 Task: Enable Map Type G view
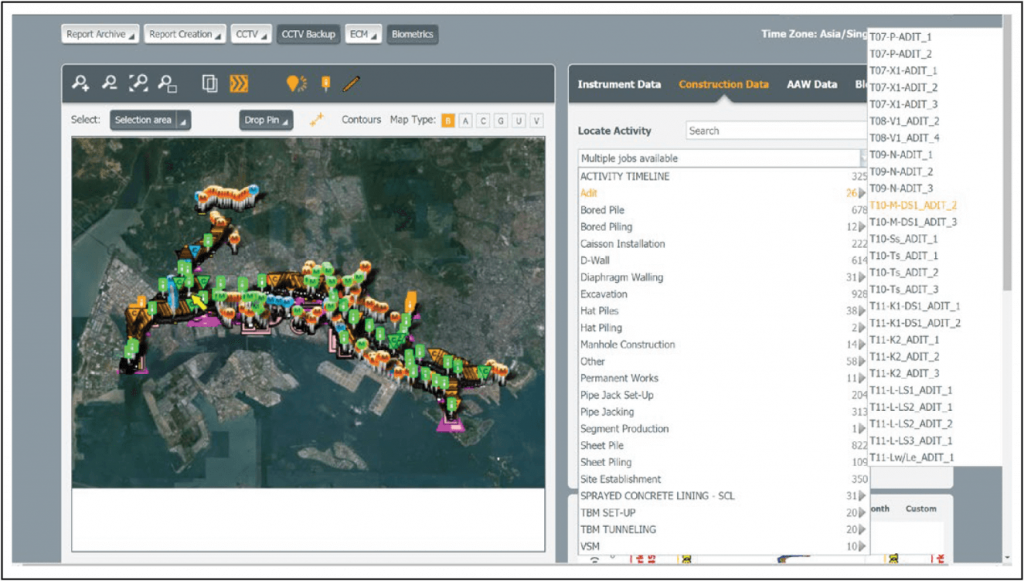coord(500,119)
